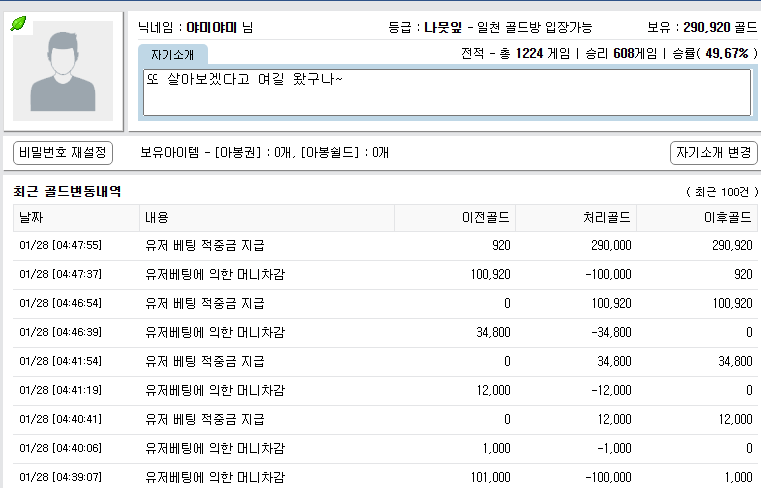Click the 최근 골드변동내역 section heading
The height and width of the screenshot is (488, 761).
click(x=67, y=190)
